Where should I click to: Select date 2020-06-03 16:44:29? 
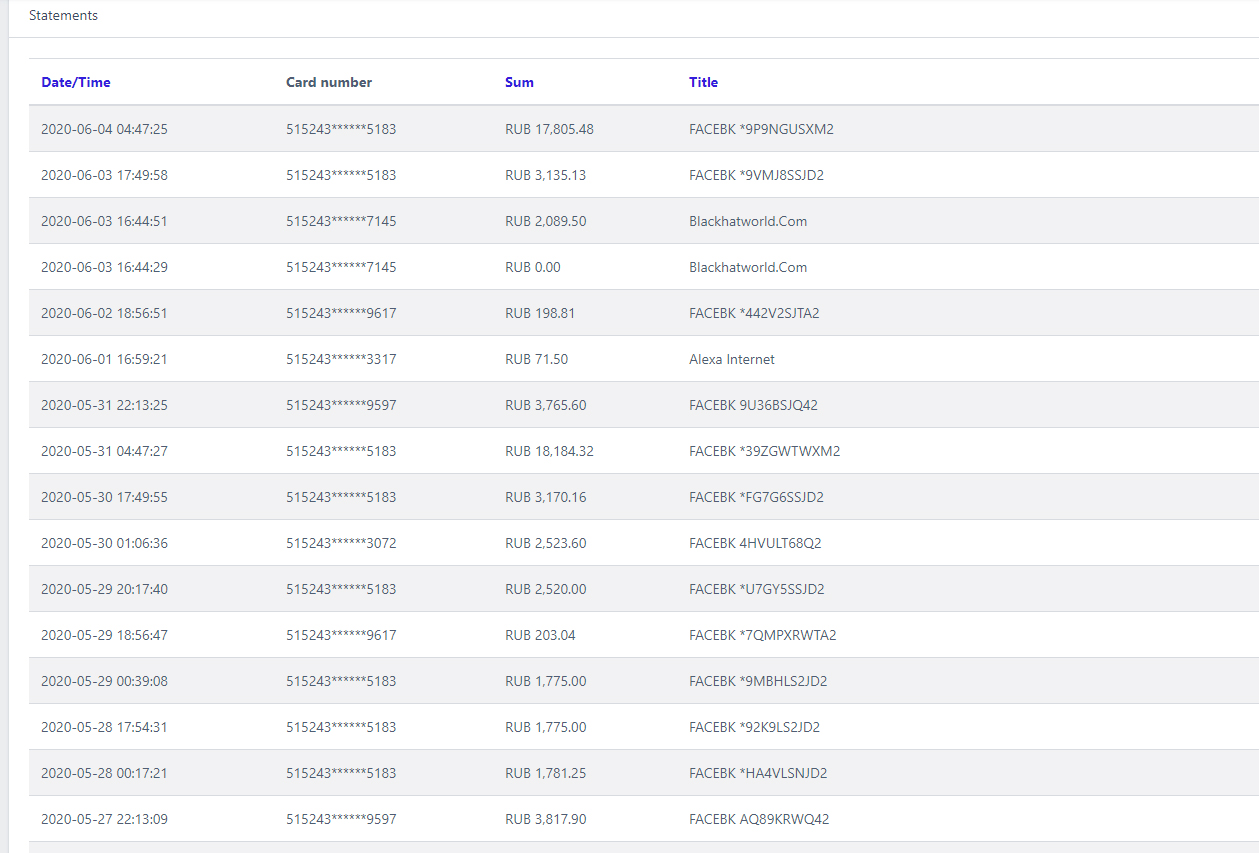[104, 267]
